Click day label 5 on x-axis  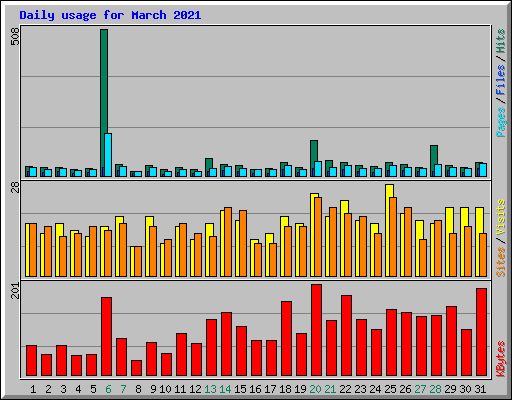click(93, 389)
